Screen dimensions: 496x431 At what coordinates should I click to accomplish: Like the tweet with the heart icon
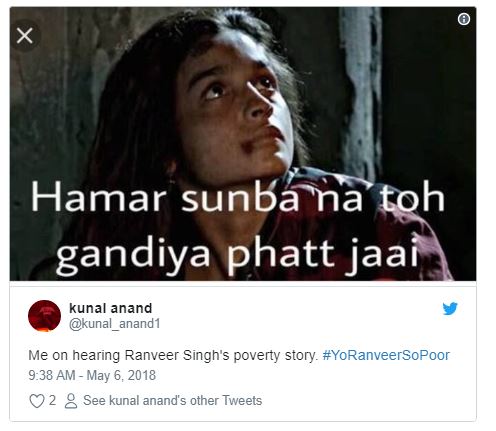coord(37,401)
